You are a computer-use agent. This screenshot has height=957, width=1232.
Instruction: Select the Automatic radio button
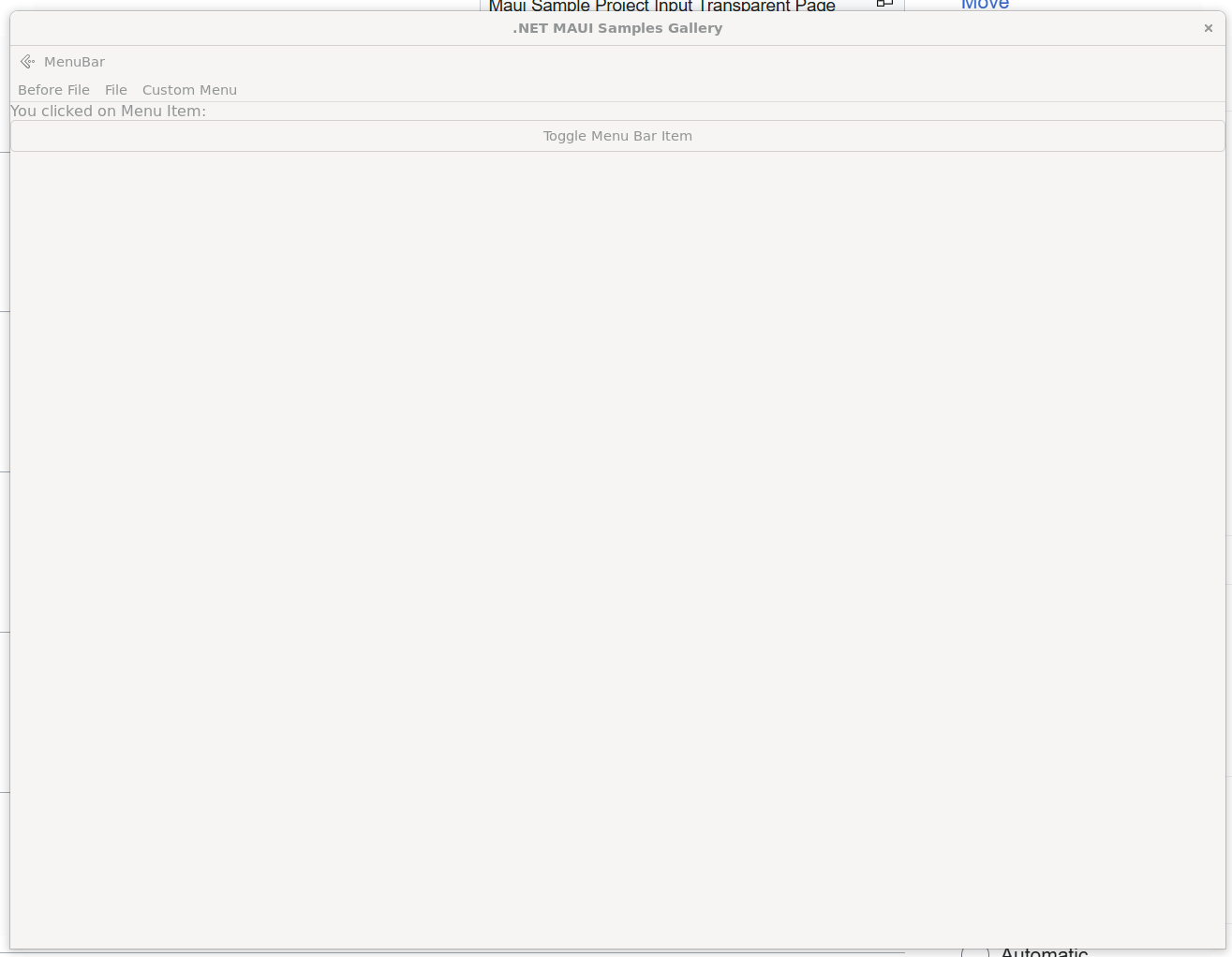(974, 952)
